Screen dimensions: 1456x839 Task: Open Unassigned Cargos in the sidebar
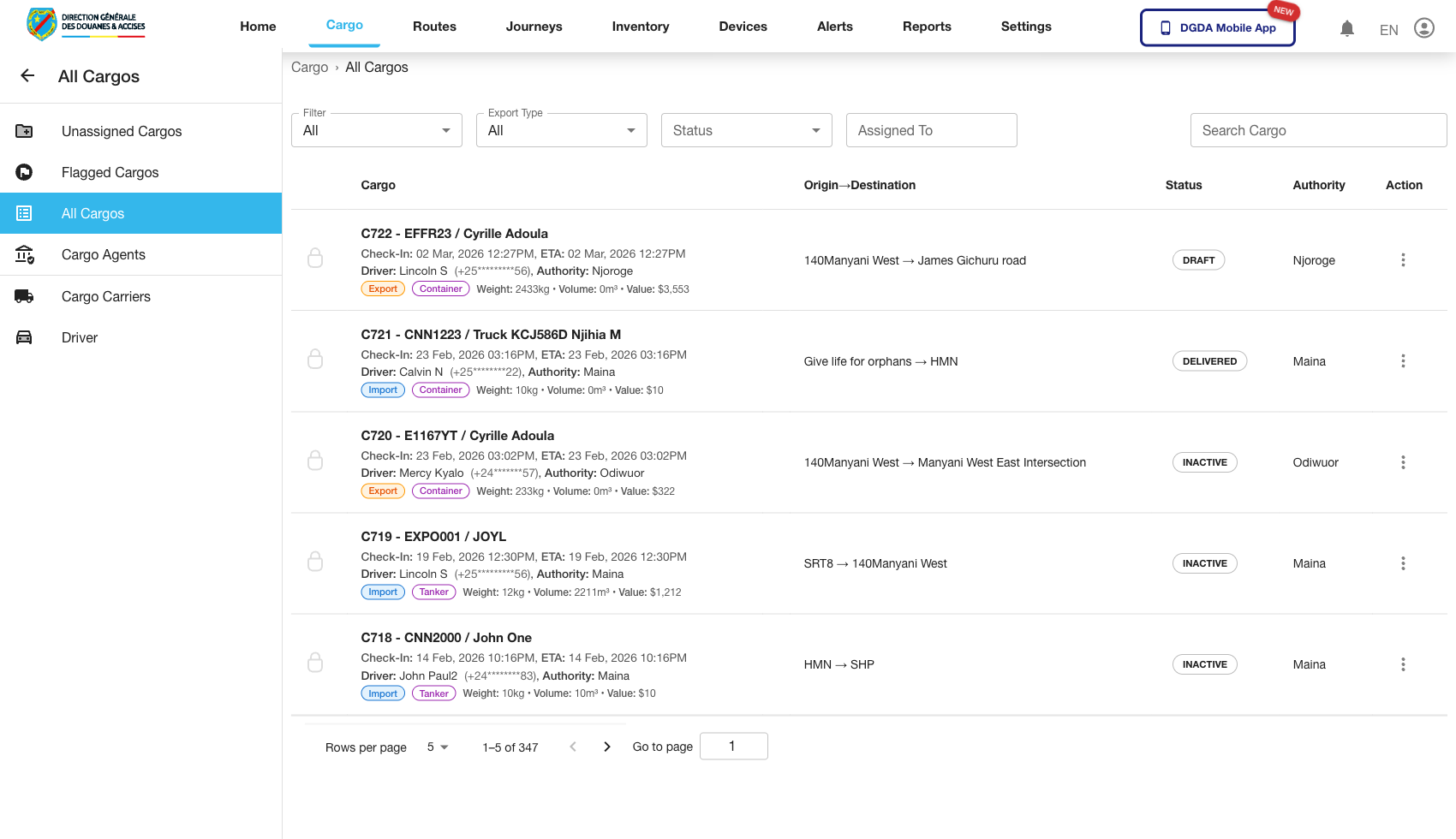pyautogui.click(x=122, y=131)
